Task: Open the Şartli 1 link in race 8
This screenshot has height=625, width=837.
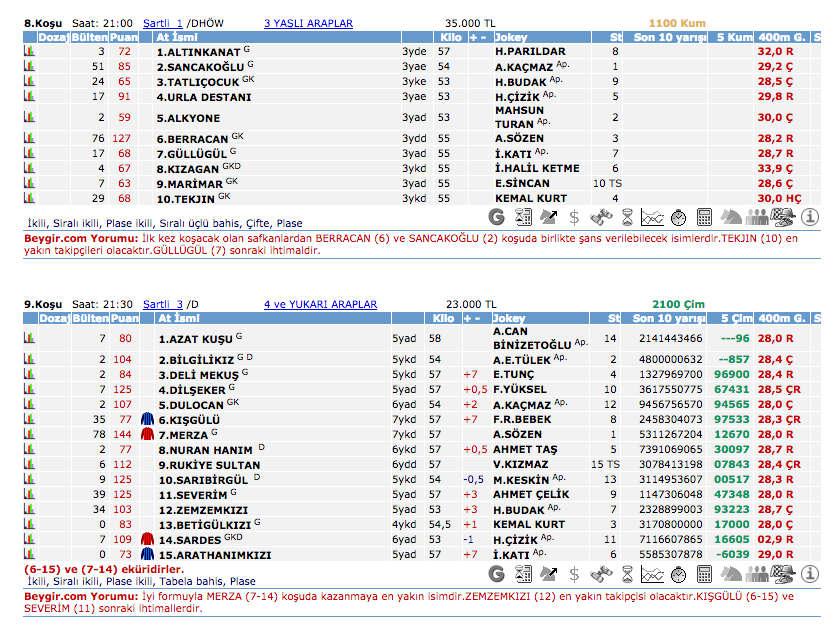Action: (163, 23)
